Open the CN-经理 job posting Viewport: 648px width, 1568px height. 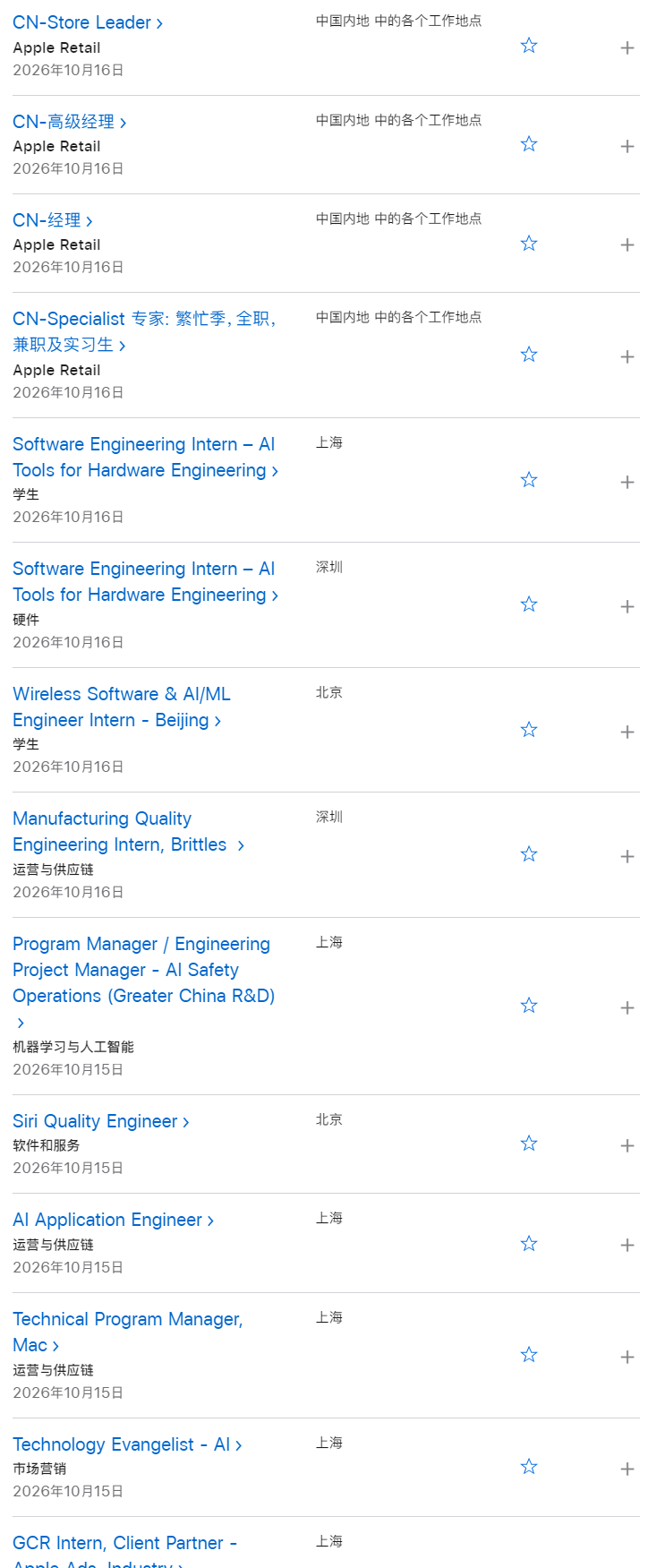(x=53, y=220)
